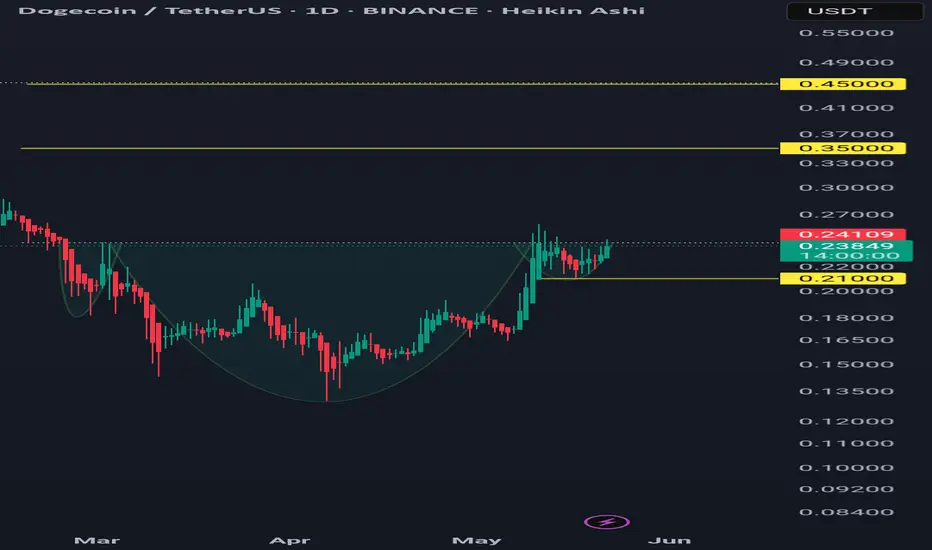The width and height of the screenshot is (932, 550).
Task: Click the 0.15000 price axis value
Action: tap(846, 364)
